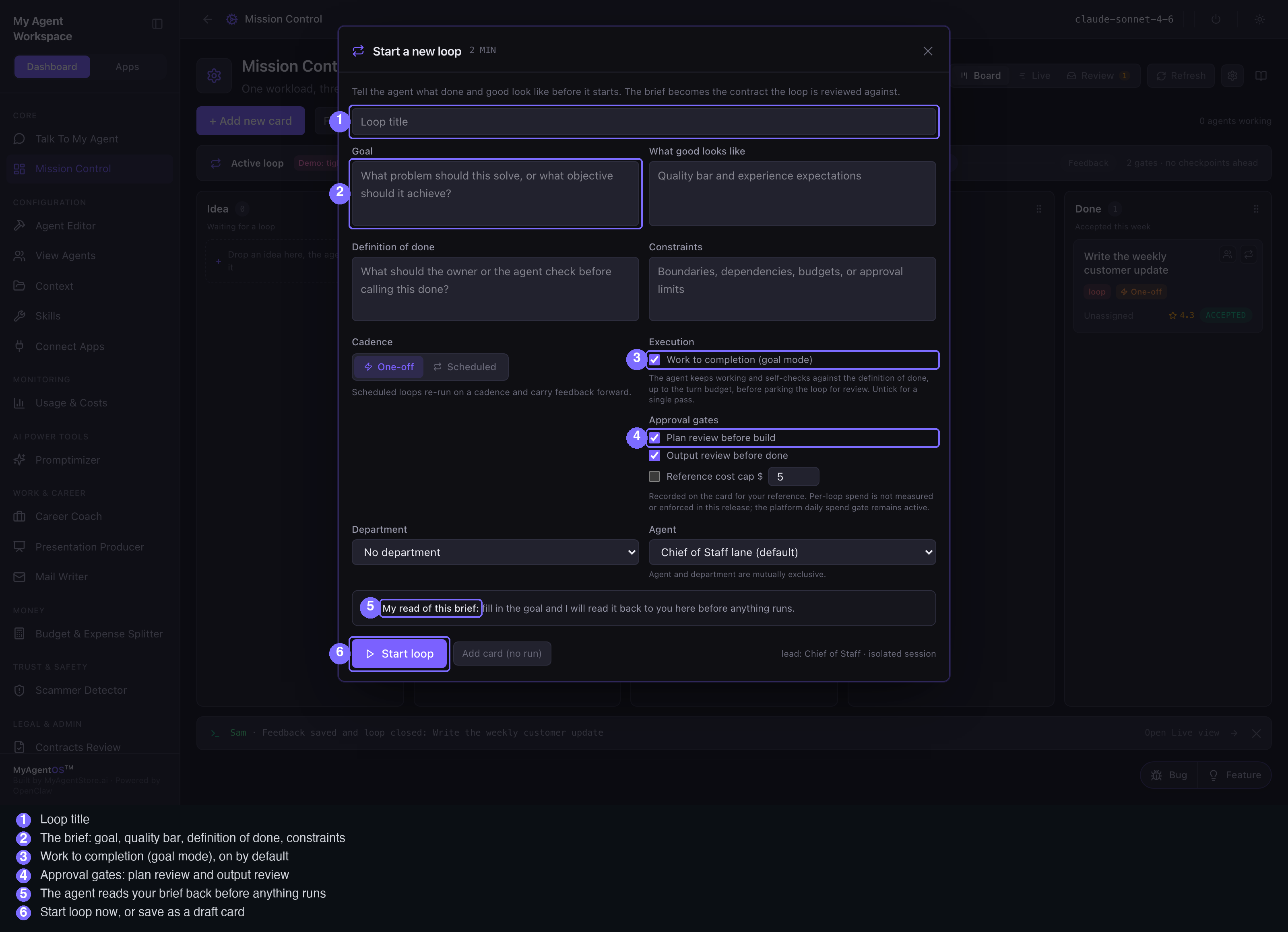1288x932 pixels.
Task: Open Connect Apps in sidebar
Action: point(90,346)
